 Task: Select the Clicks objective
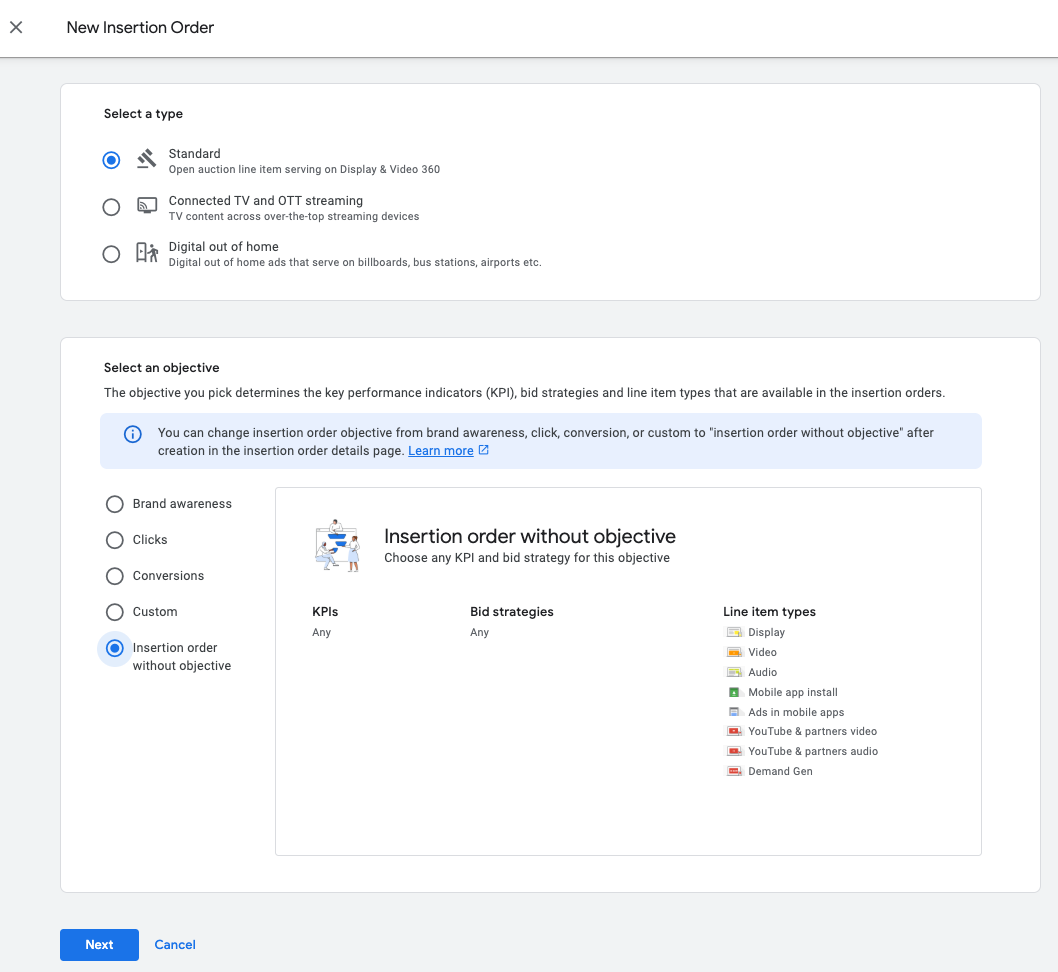pyautogui.click(x=115, y=540)
